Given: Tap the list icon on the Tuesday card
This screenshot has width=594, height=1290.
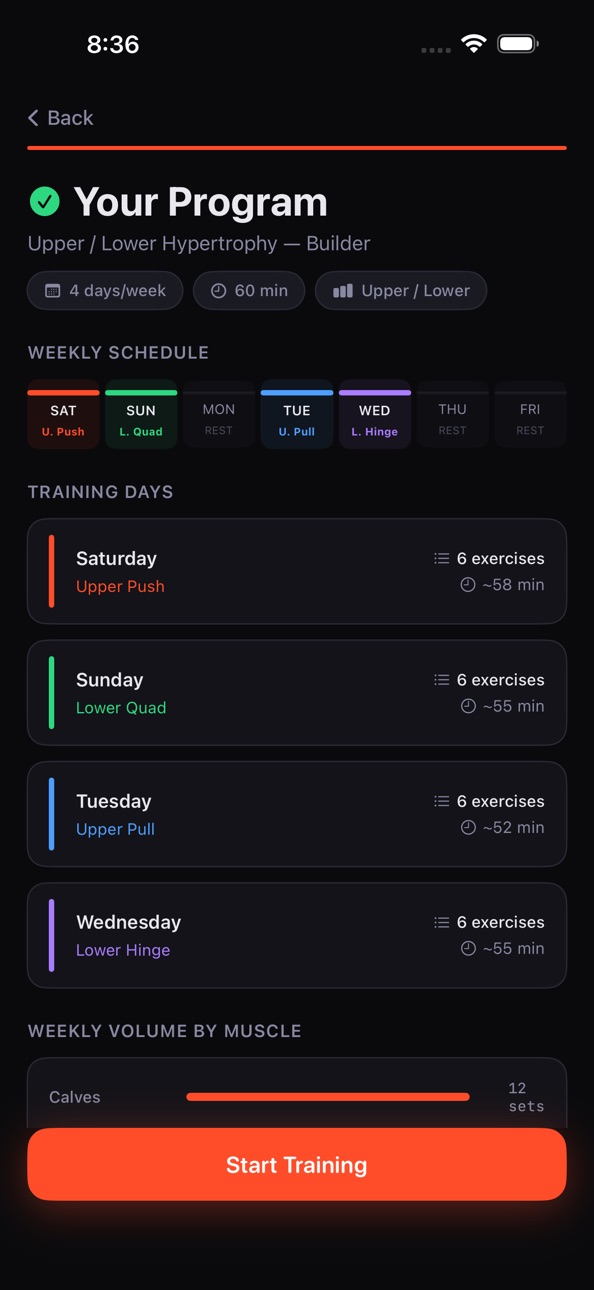Looking at the screenshot, I should [x=441, y=801].
